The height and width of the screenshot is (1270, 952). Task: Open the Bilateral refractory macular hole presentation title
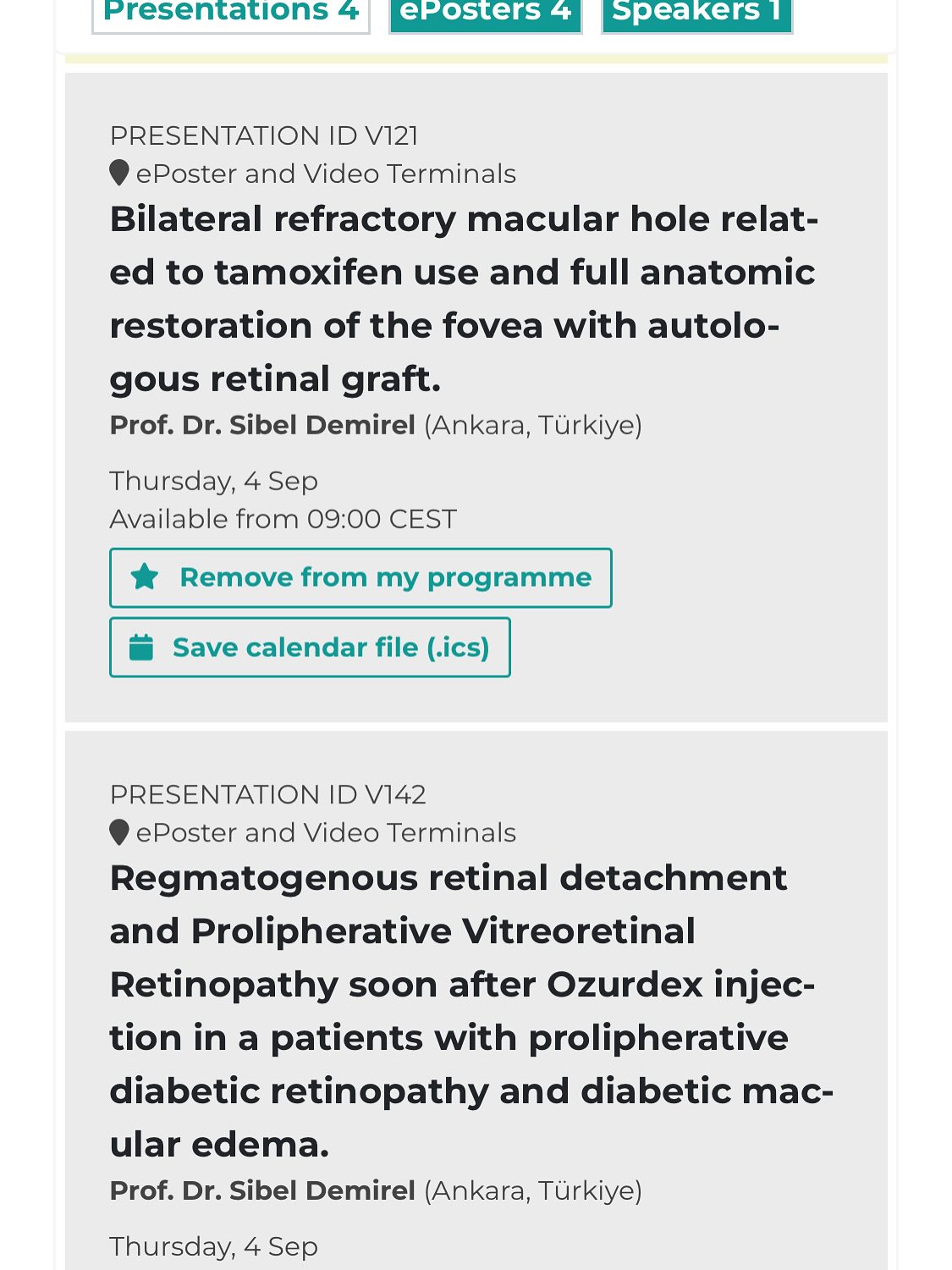click(464, 299)
